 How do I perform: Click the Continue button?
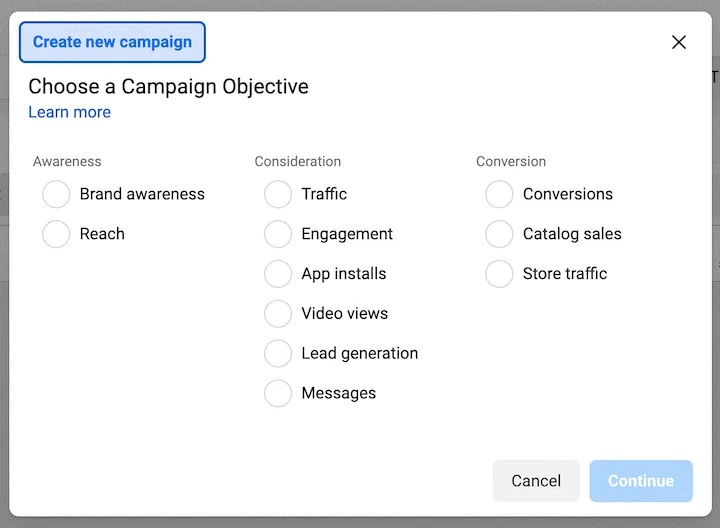pyautogui.click(x=641, y=481)
